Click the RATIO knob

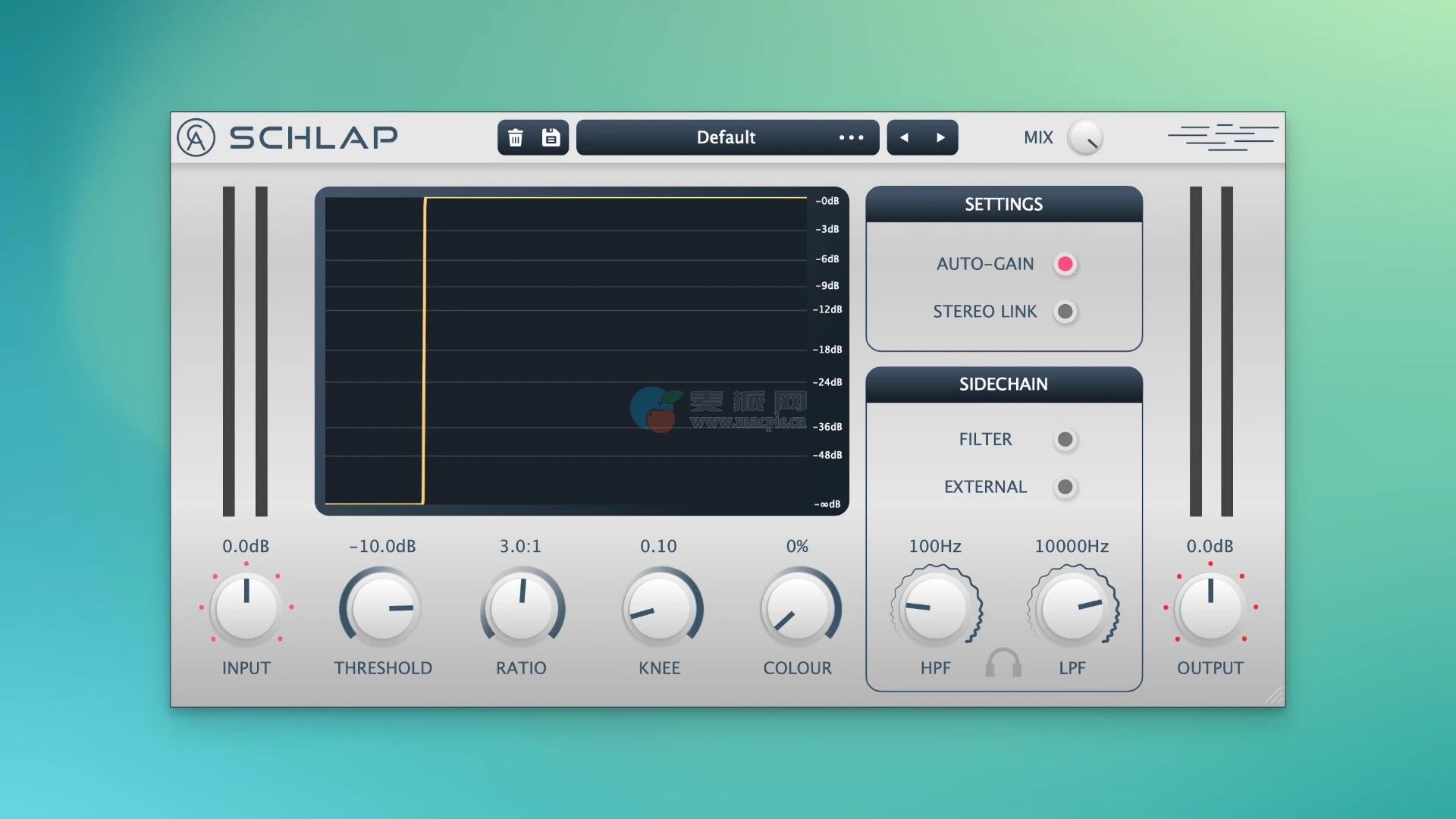tap(522, 608)
